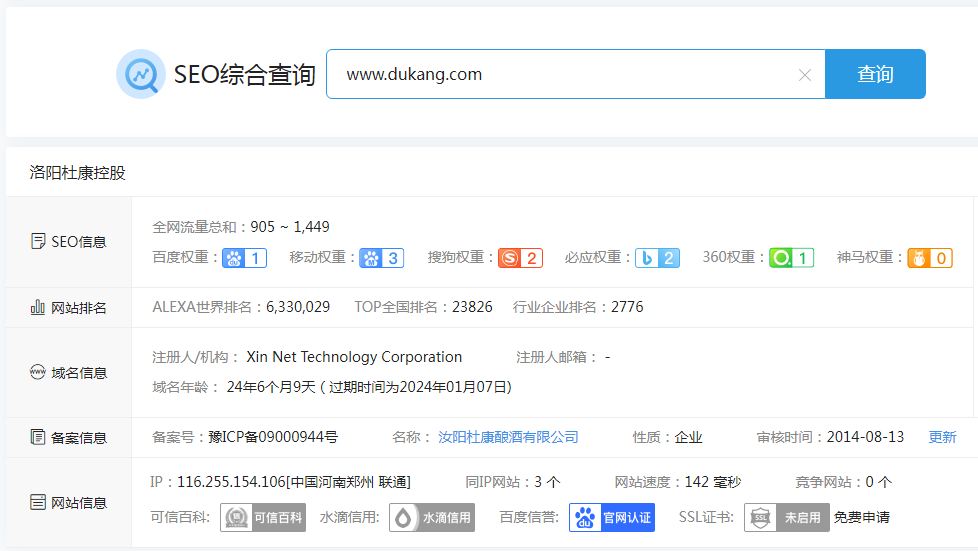
Task: Click the 网站信息 row label
Action: coord(79,502)
